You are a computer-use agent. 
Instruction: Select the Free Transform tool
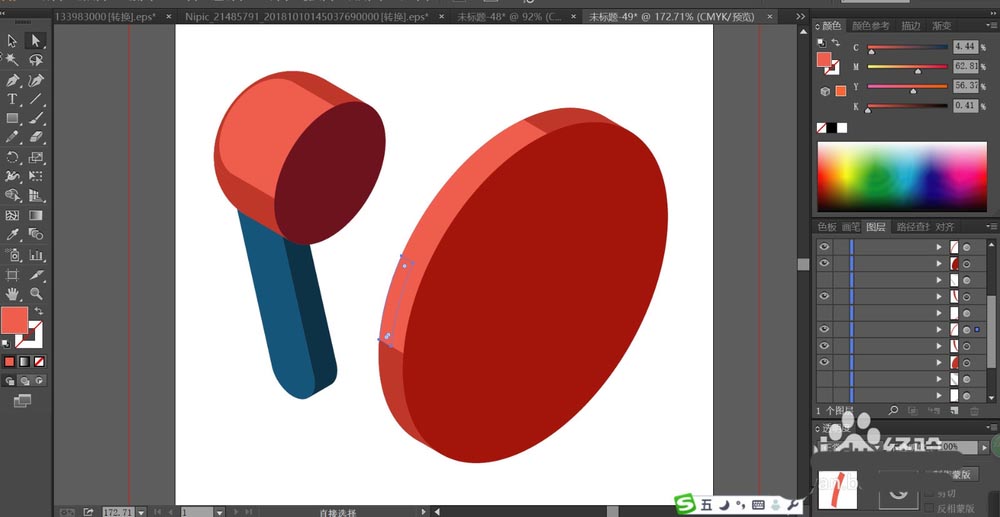[x=36, y=176]
